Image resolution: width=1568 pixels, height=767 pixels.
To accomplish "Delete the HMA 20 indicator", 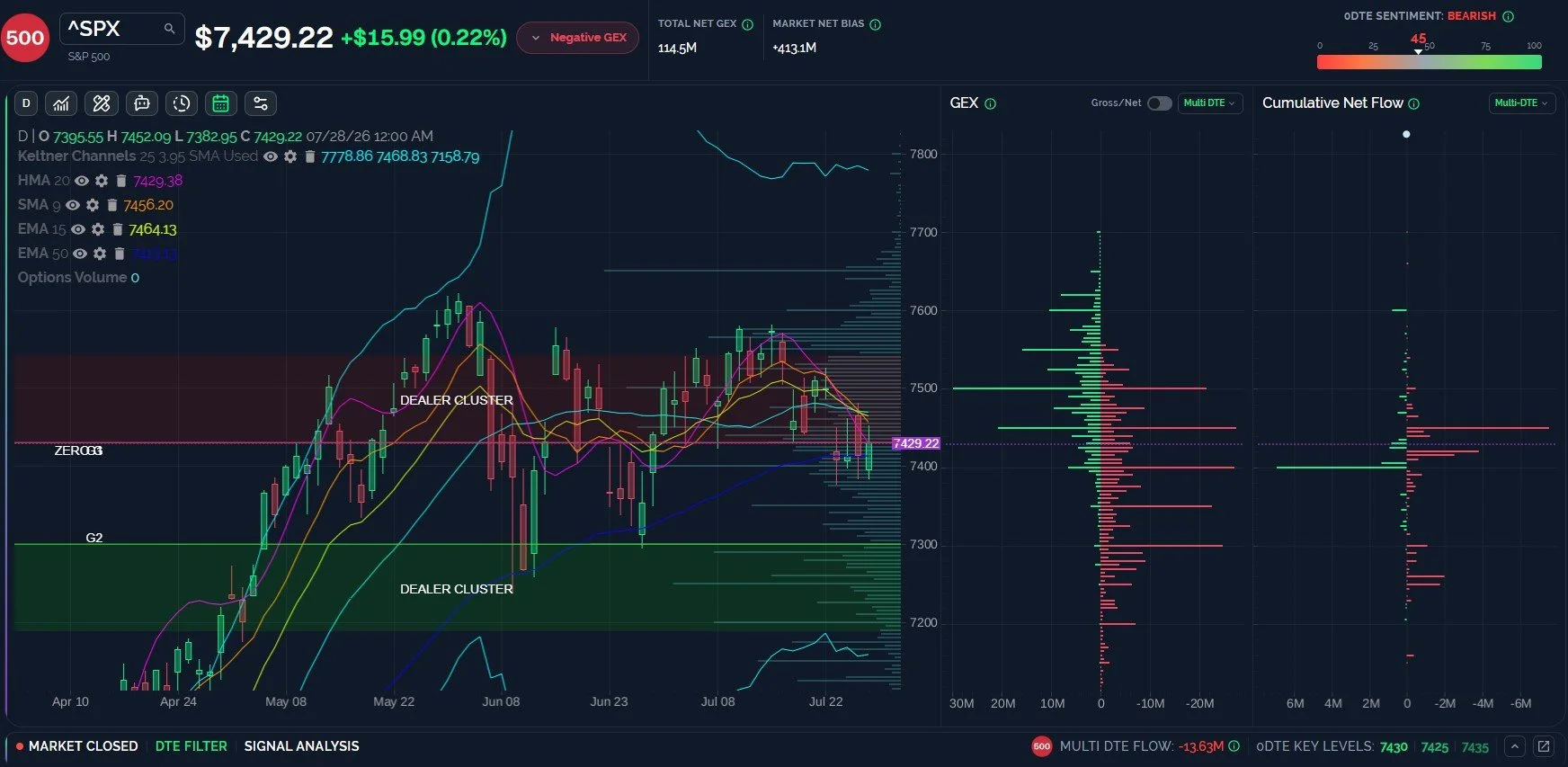I will tap(121, 181).
